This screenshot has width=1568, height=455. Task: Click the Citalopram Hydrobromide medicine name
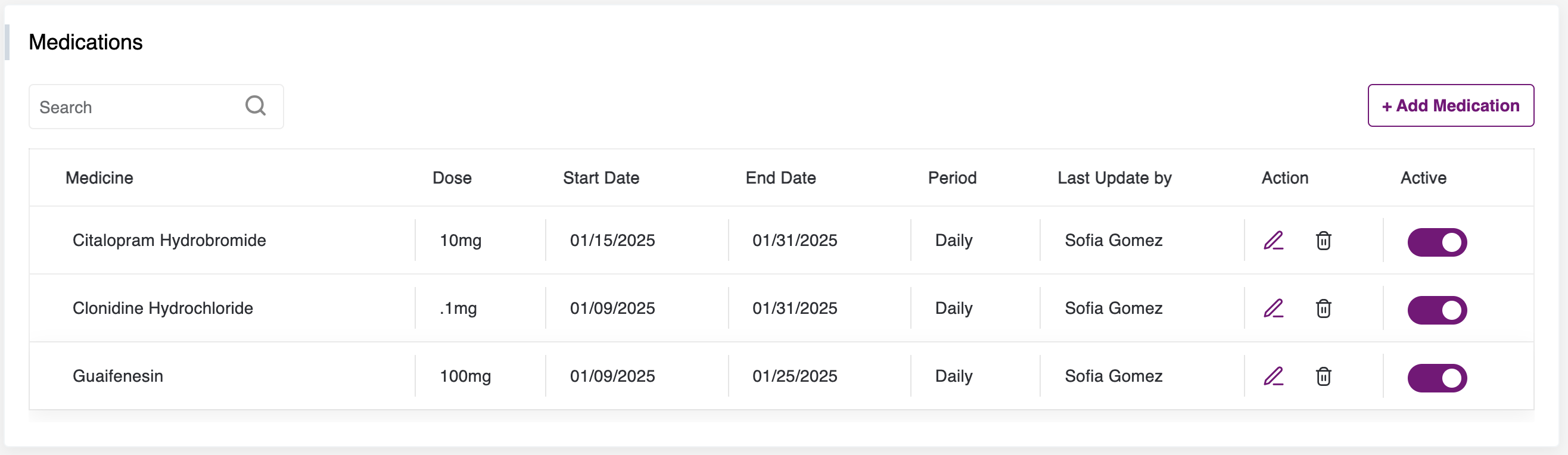click(x=169, y=240)
